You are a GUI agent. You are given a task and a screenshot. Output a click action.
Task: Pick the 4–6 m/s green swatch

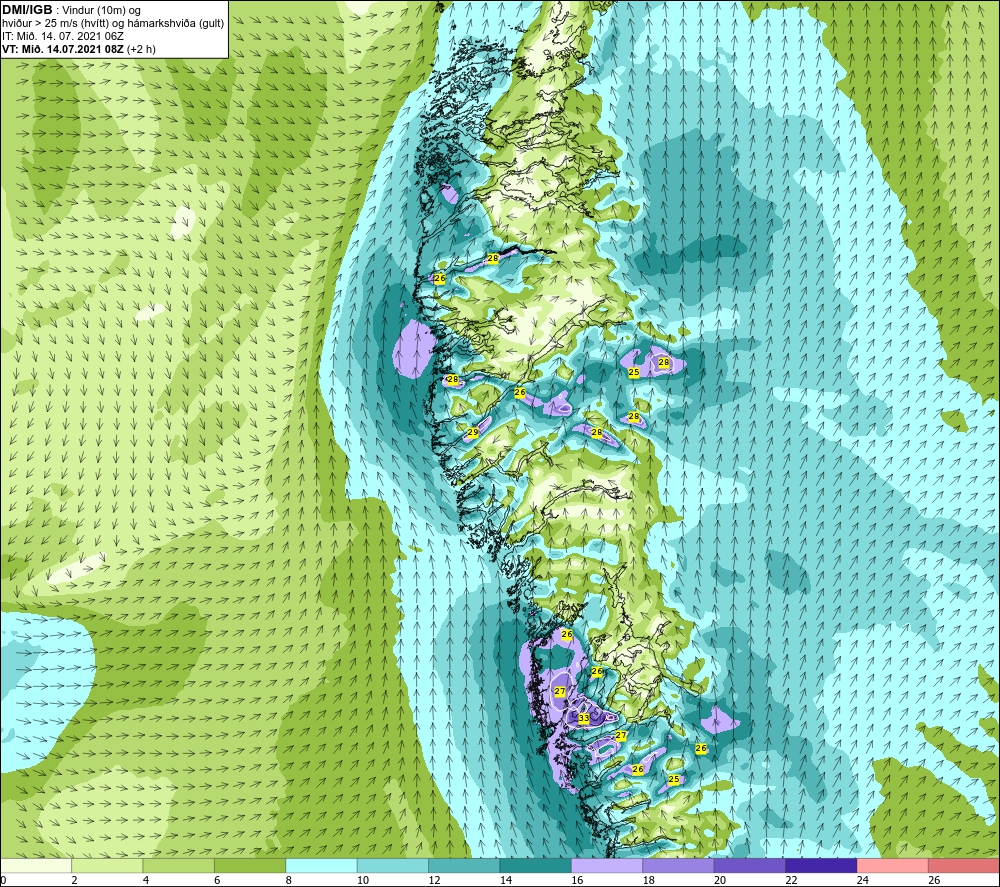tap(179, 866)
